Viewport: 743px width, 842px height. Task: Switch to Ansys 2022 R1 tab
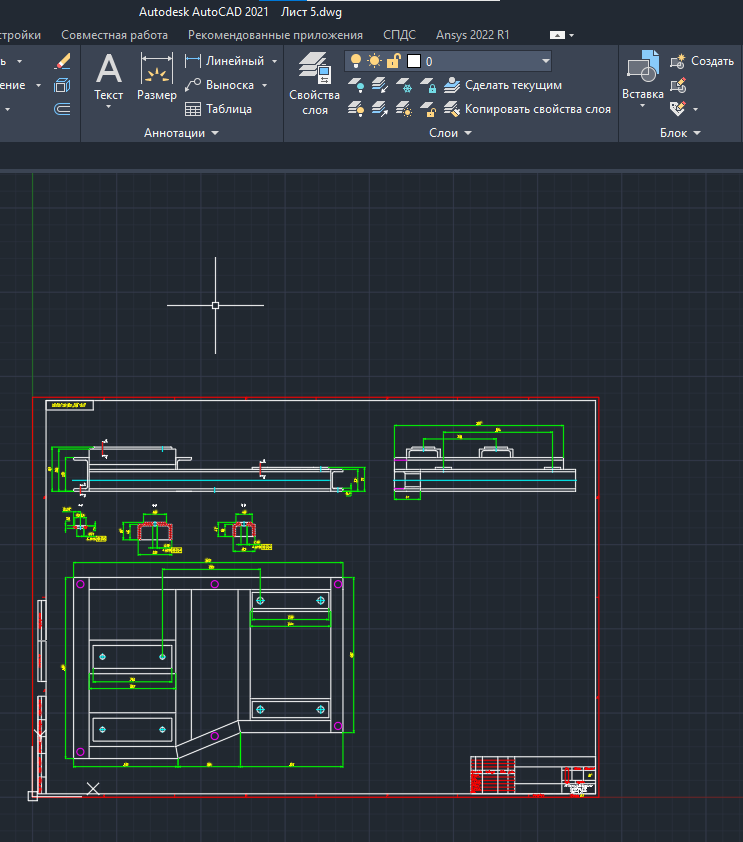point(473,34)
